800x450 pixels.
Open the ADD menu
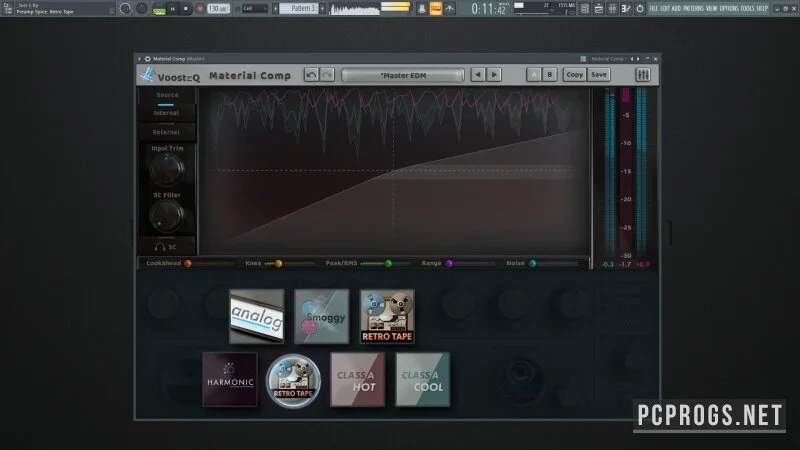[x=676, y=9]
